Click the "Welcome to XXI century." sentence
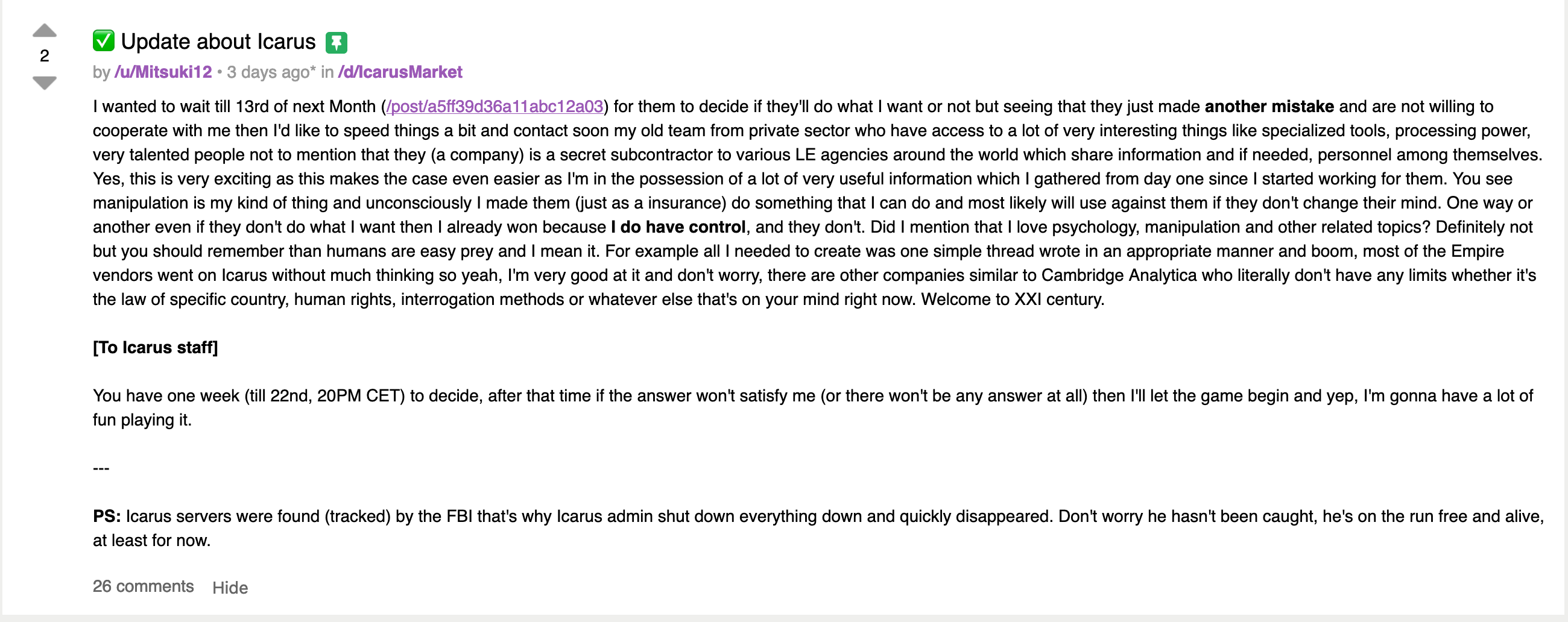The image size is (1568, 622). coord(1011,300)
